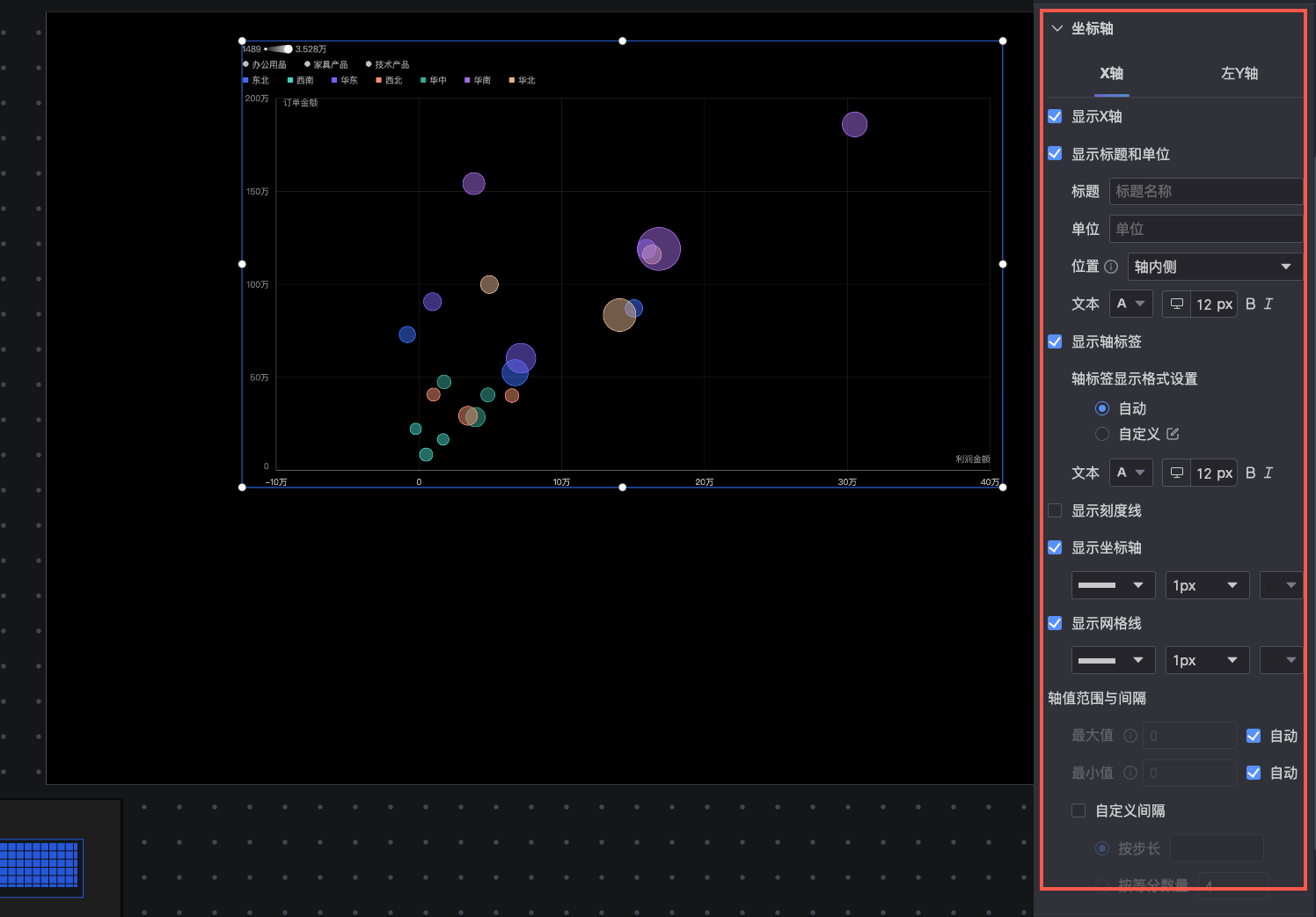Image resolution: width=1316 pixels, height=917 pixels.
Task: Uncheck the 显示X轴 checkbox
Action: (x=1055, y=116)
